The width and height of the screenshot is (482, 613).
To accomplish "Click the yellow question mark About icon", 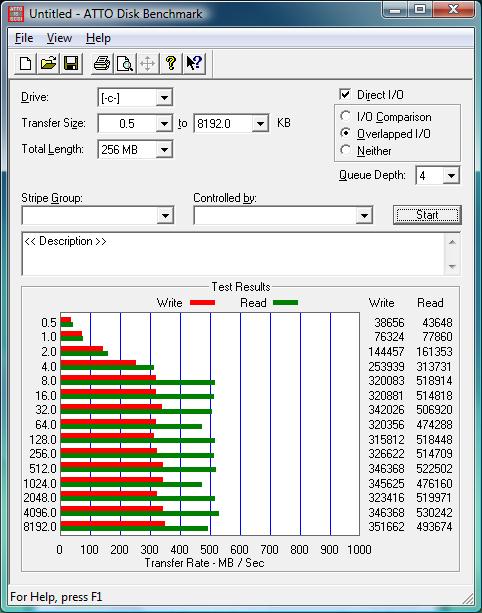I will [x=170, y=63].
